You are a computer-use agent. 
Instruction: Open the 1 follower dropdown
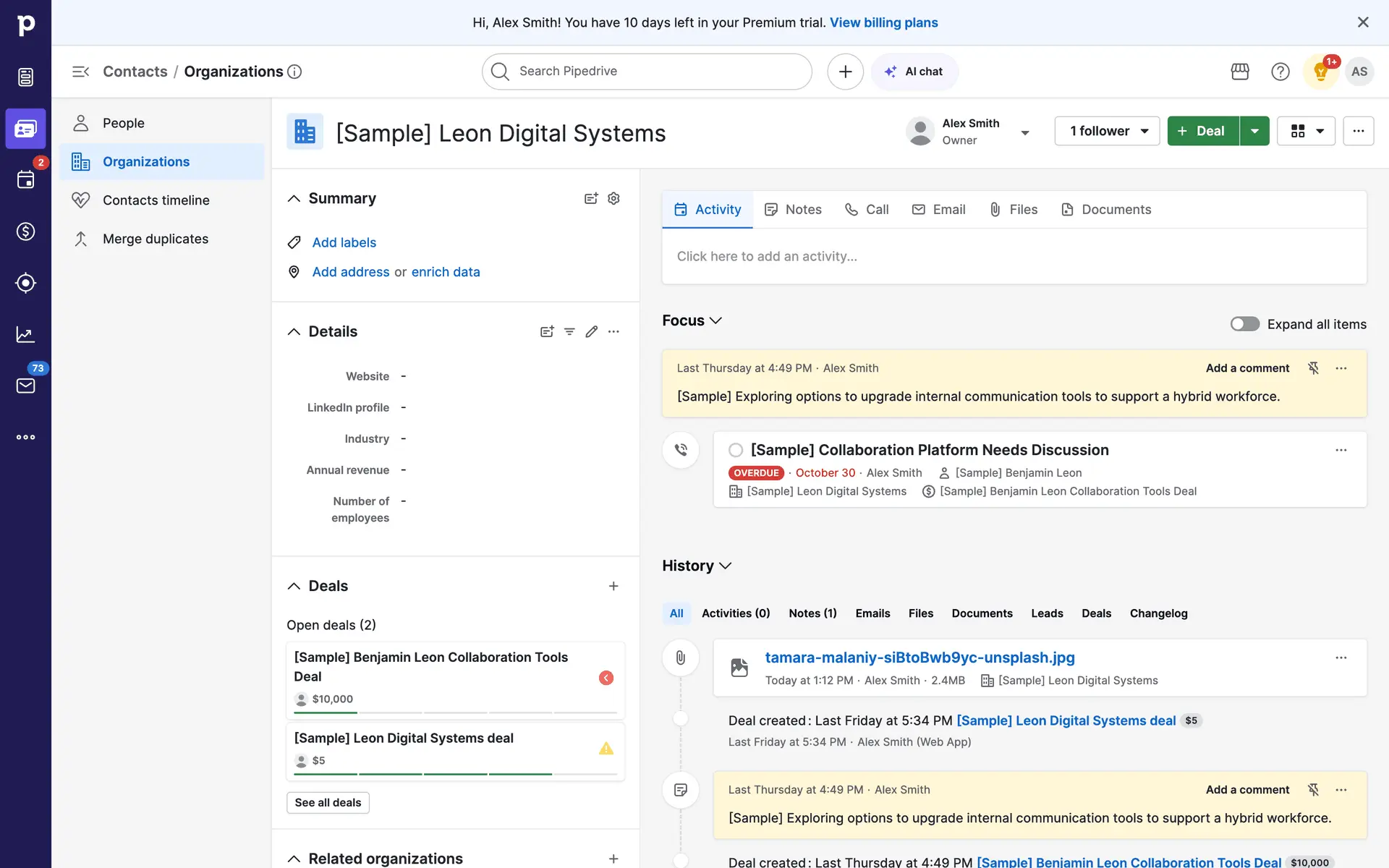pyautogui.click(x=1107, y=131)
